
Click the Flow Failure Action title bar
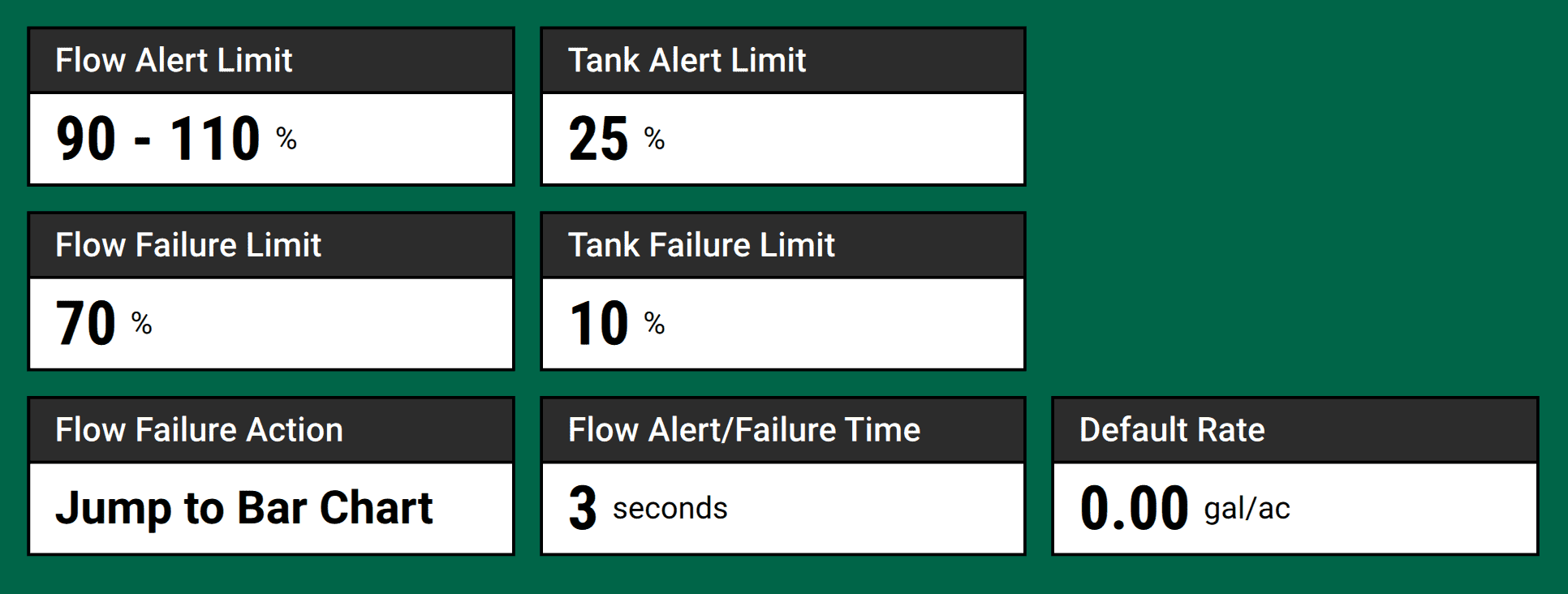pos(271,429)
